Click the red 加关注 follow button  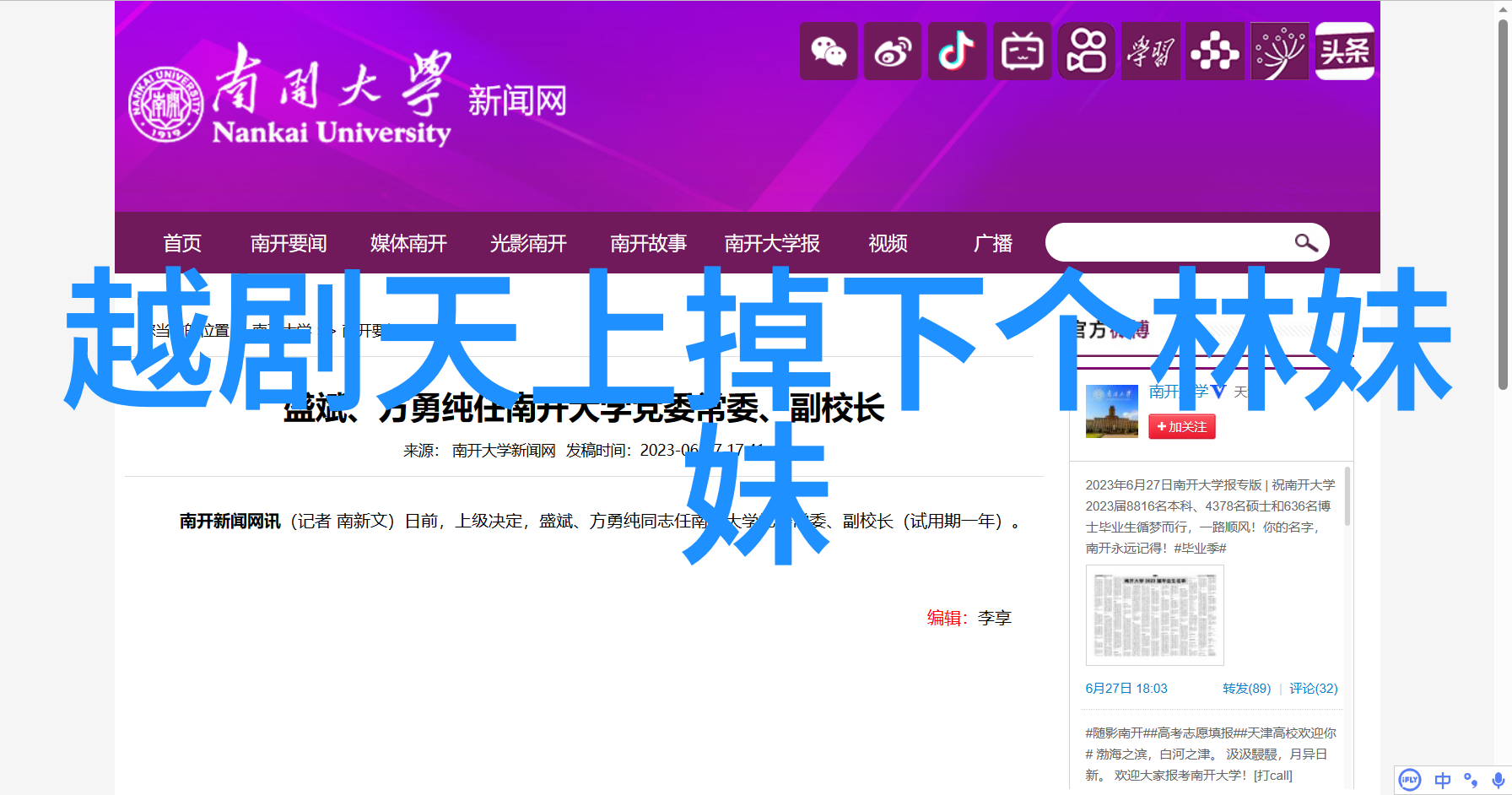coord(1181,427)
